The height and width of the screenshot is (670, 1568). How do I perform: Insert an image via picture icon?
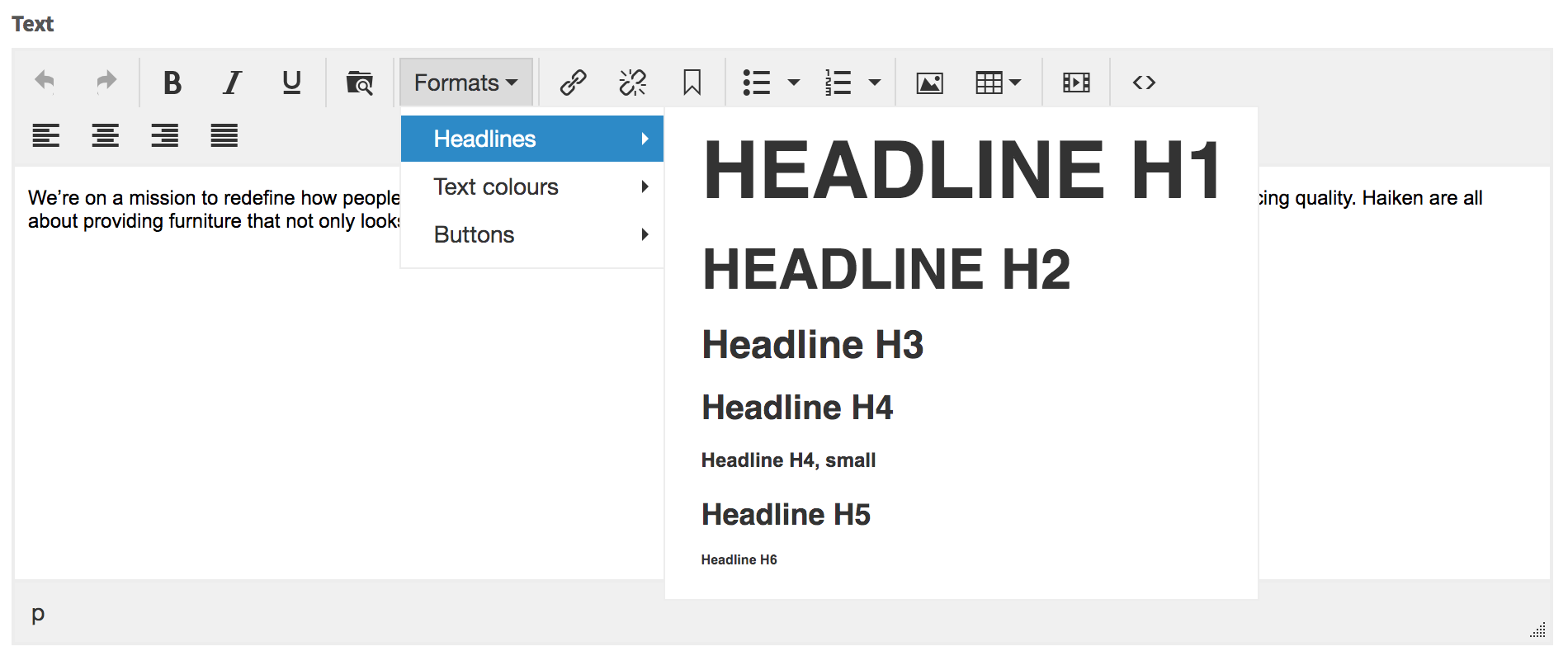tap(930, 83)
